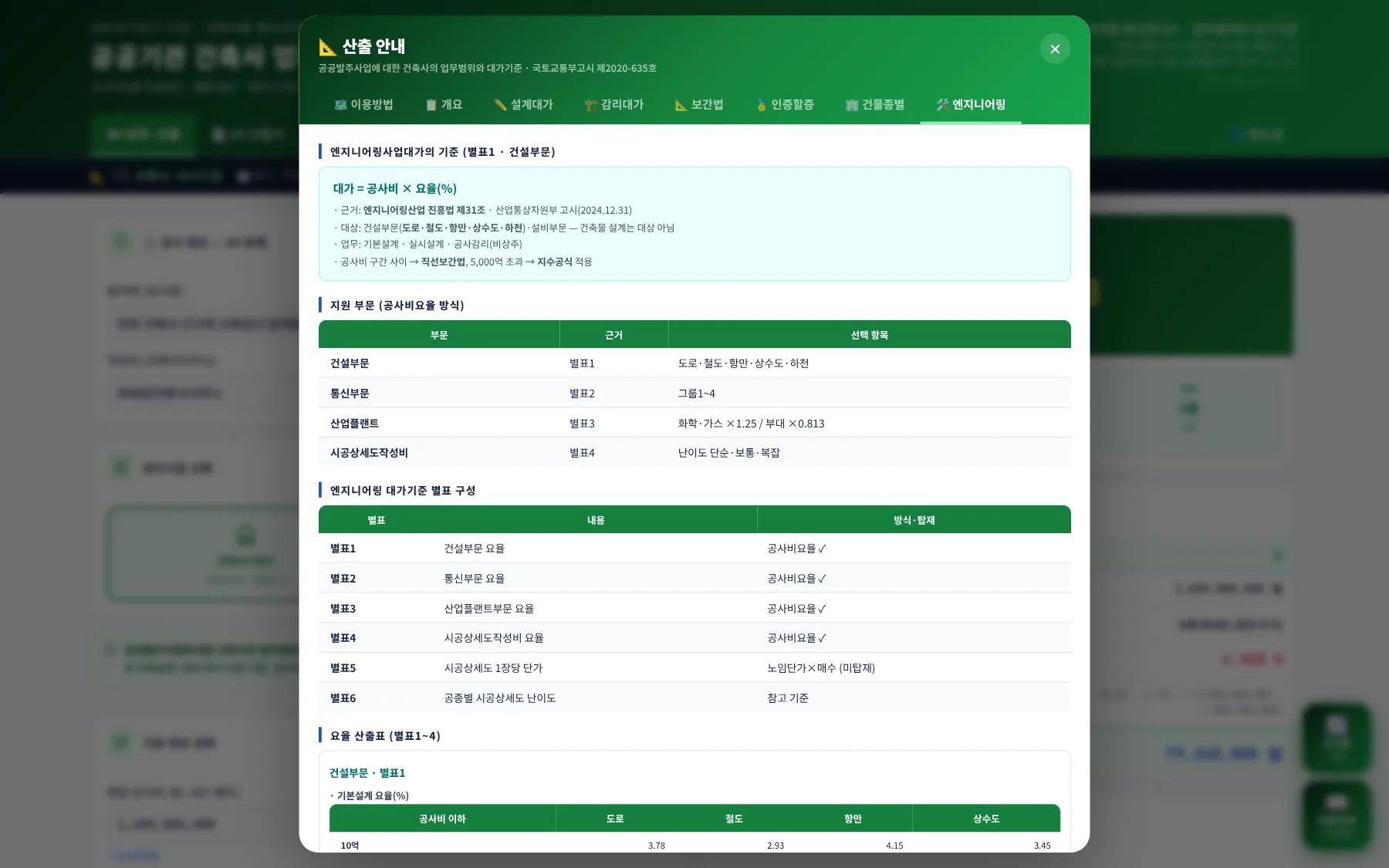Click the 통신부문 row label
Image resolution: width=1389 pixels, height=868 pixels.
[x=350, y=393]
